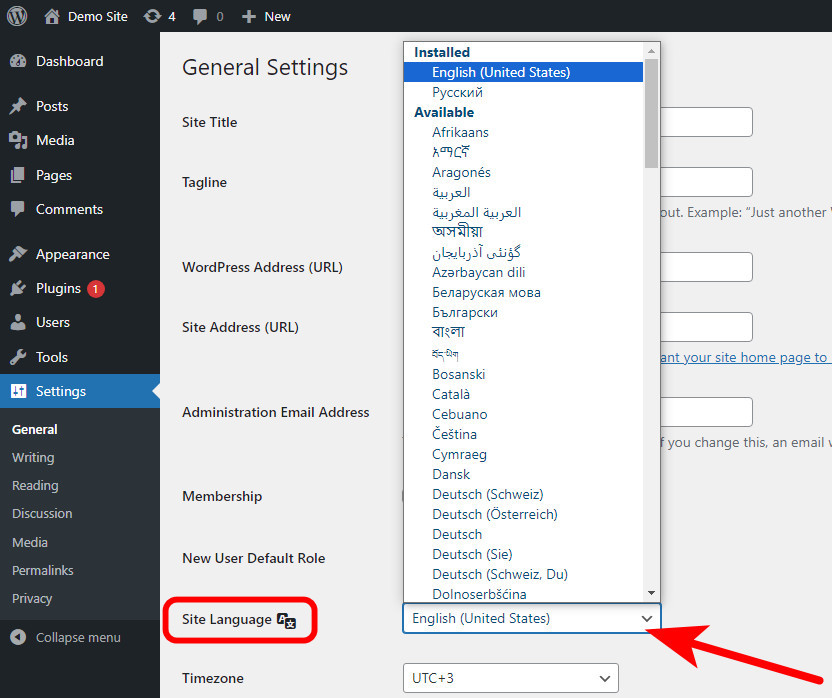Expand the Site Language dropdown
Viewport: 832px width, 698px height.
click(531, 619)
